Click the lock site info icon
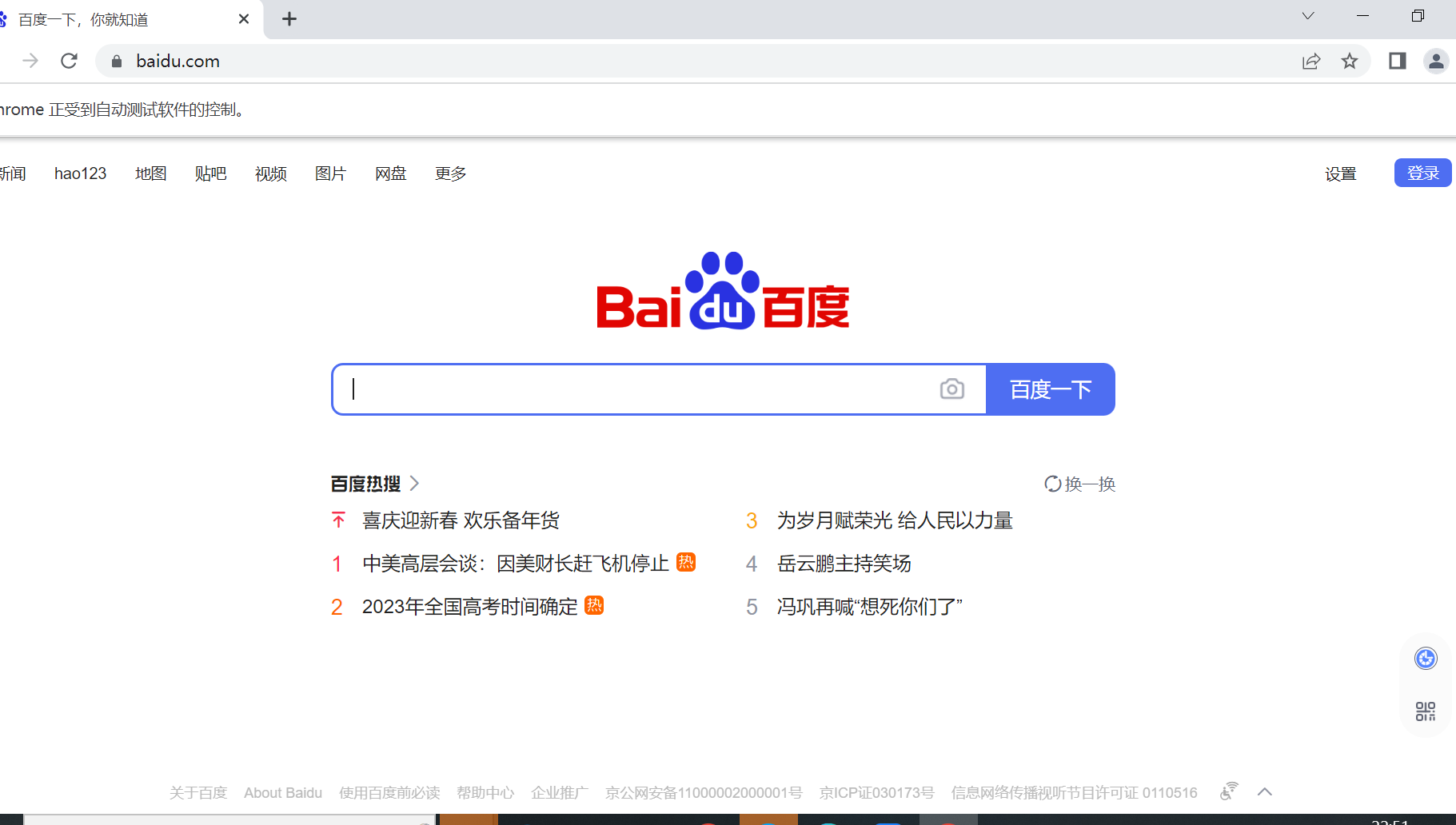1456x825 pixels. tap(117, 61)
